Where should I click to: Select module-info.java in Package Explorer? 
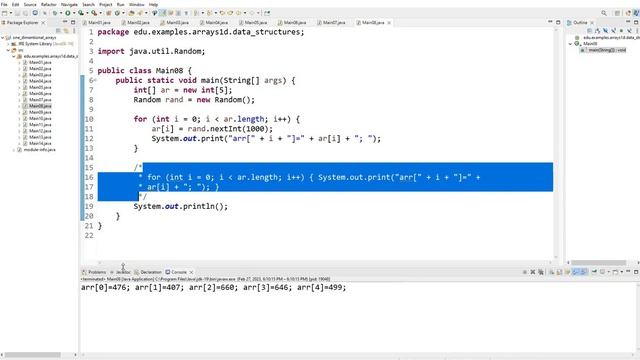[39, 150]
